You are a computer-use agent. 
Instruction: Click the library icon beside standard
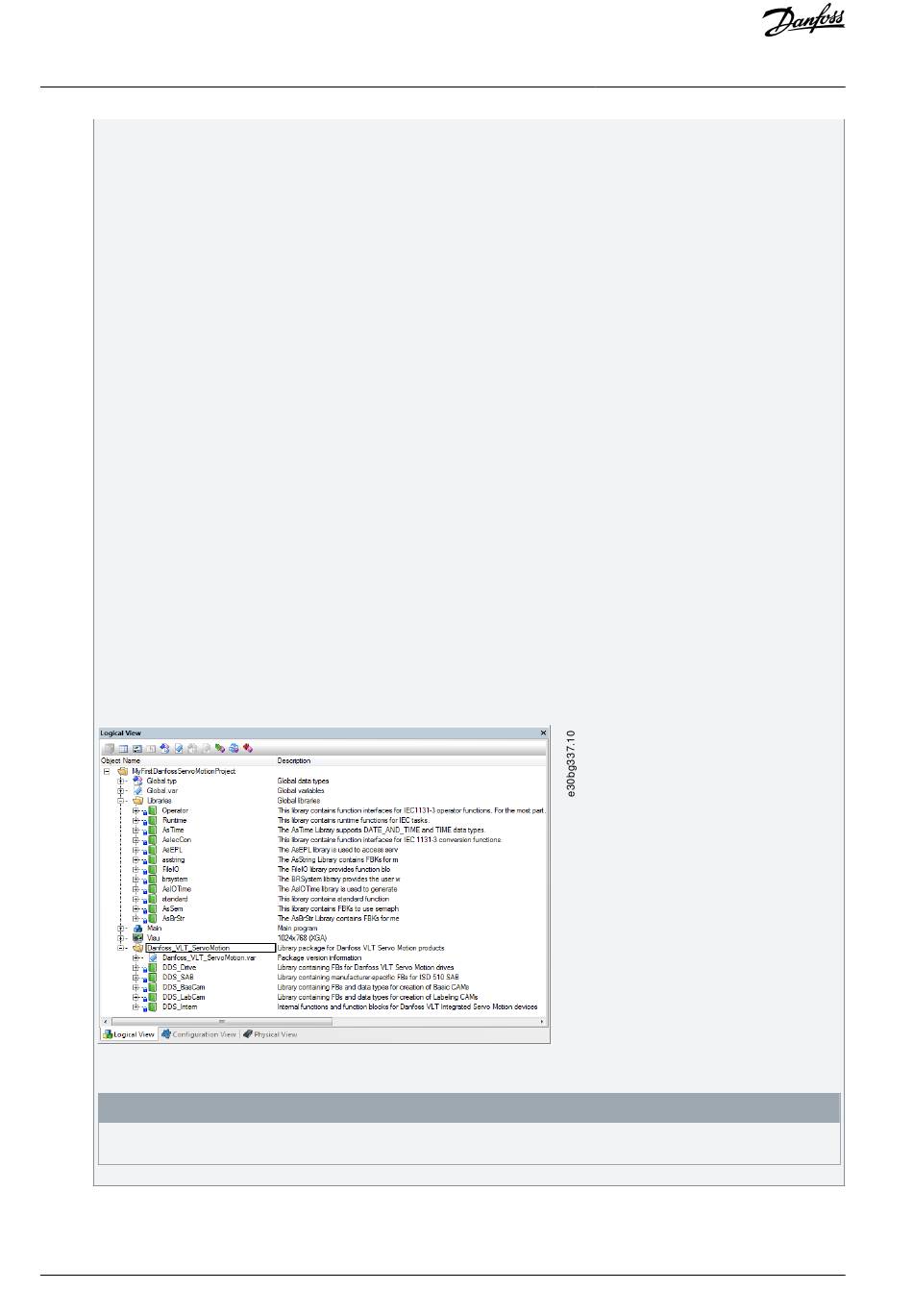152,899
